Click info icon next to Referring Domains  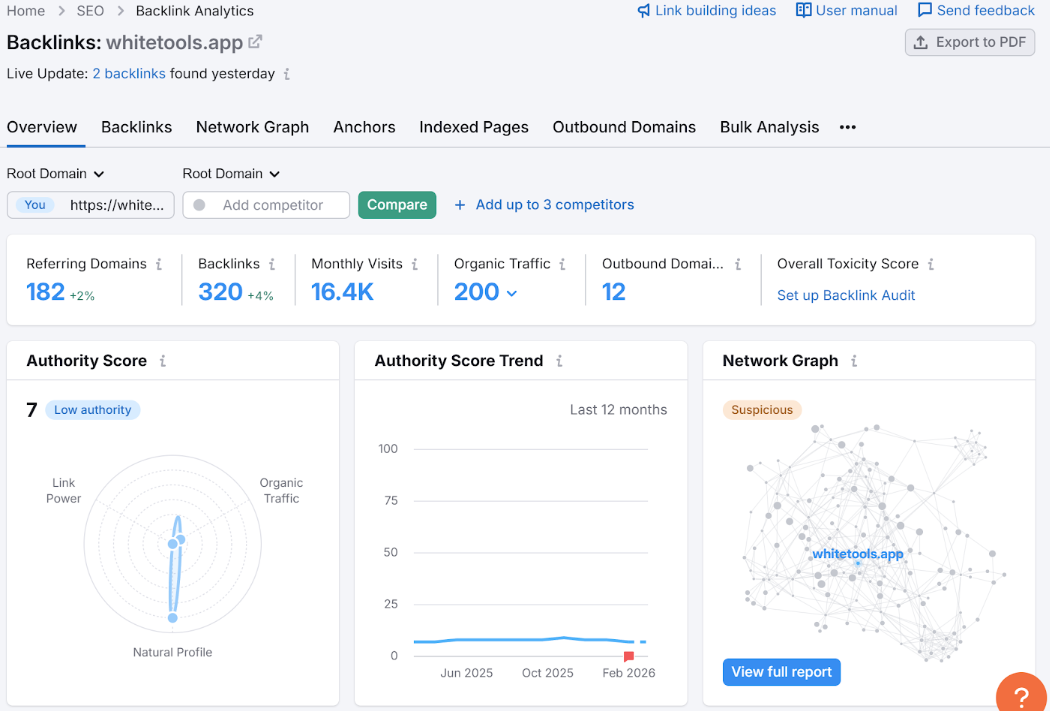click(x=158, y=264)
